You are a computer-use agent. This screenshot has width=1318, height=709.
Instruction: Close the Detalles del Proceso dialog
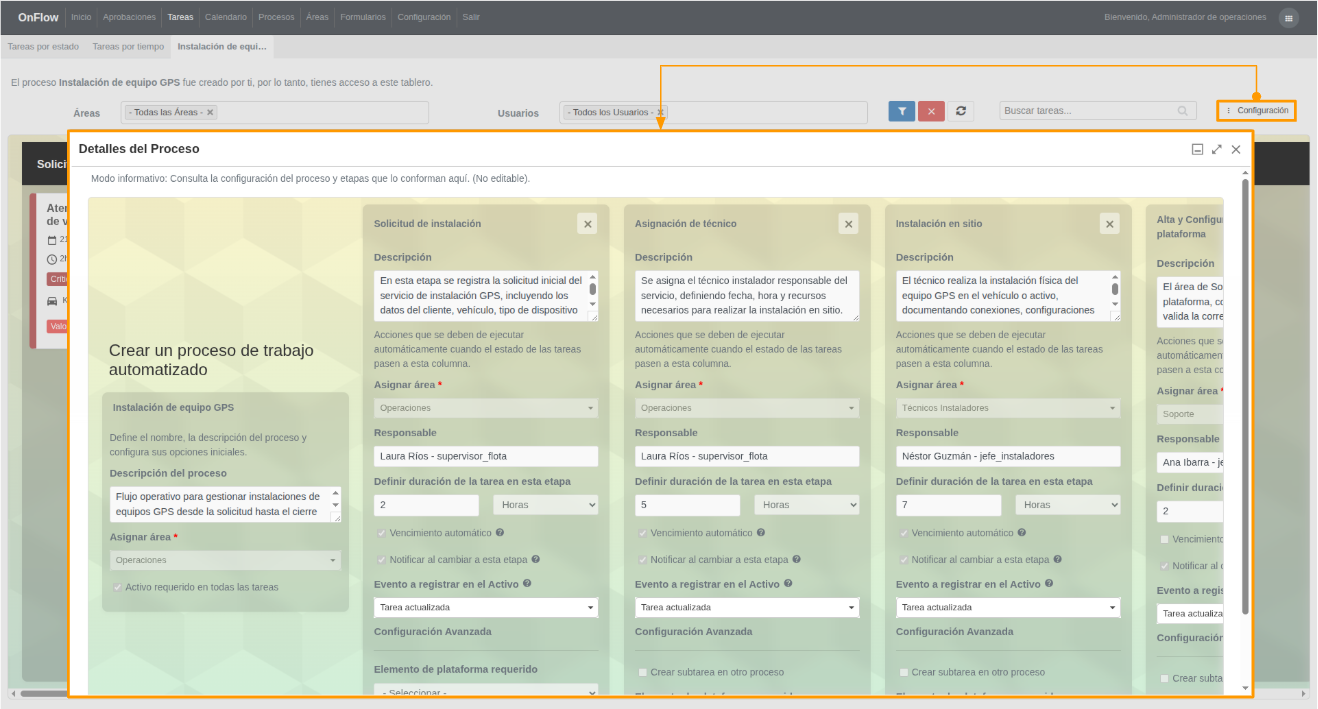[x=1236, y=149]
